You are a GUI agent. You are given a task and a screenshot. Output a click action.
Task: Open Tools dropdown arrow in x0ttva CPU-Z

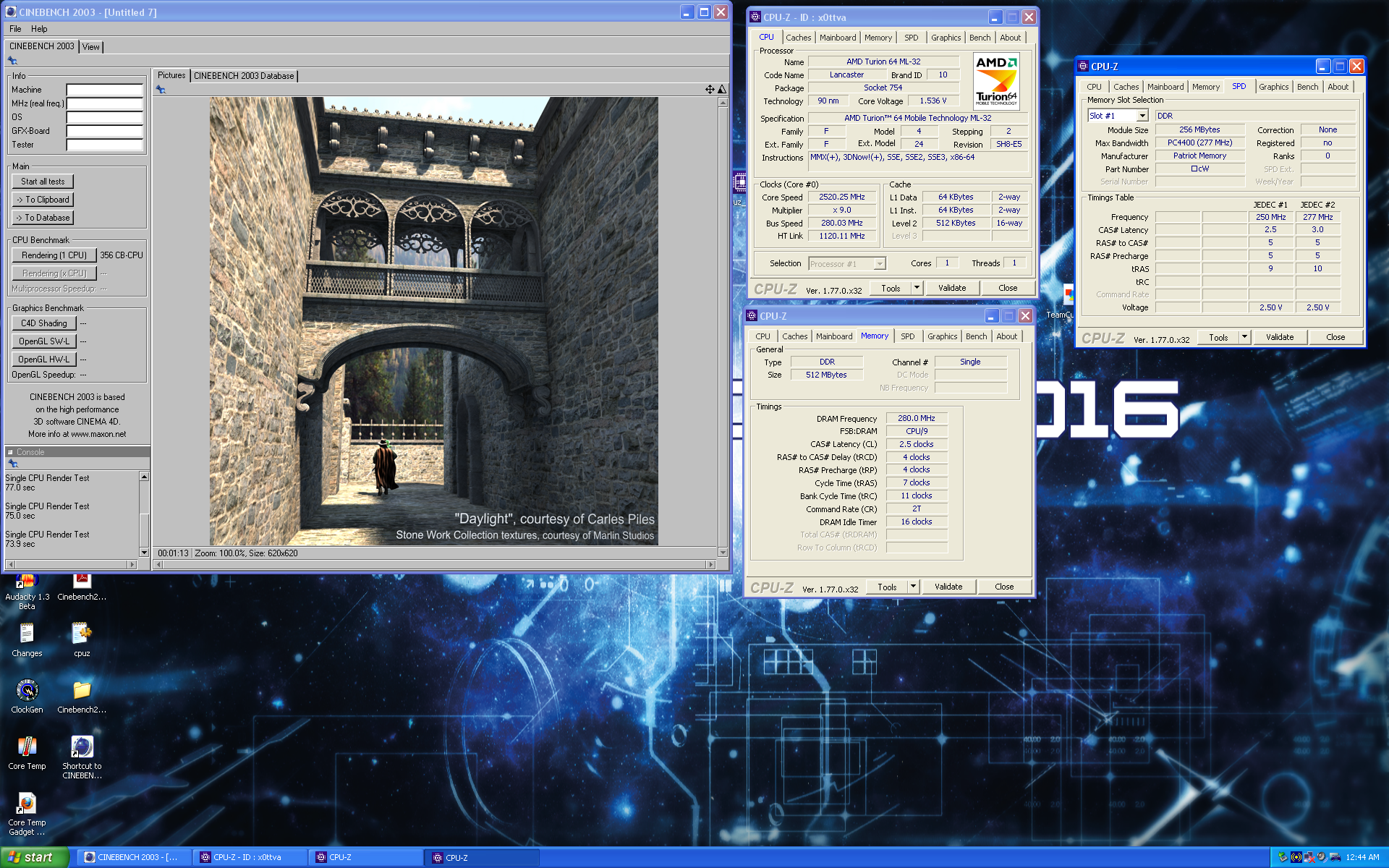point(917,288)
